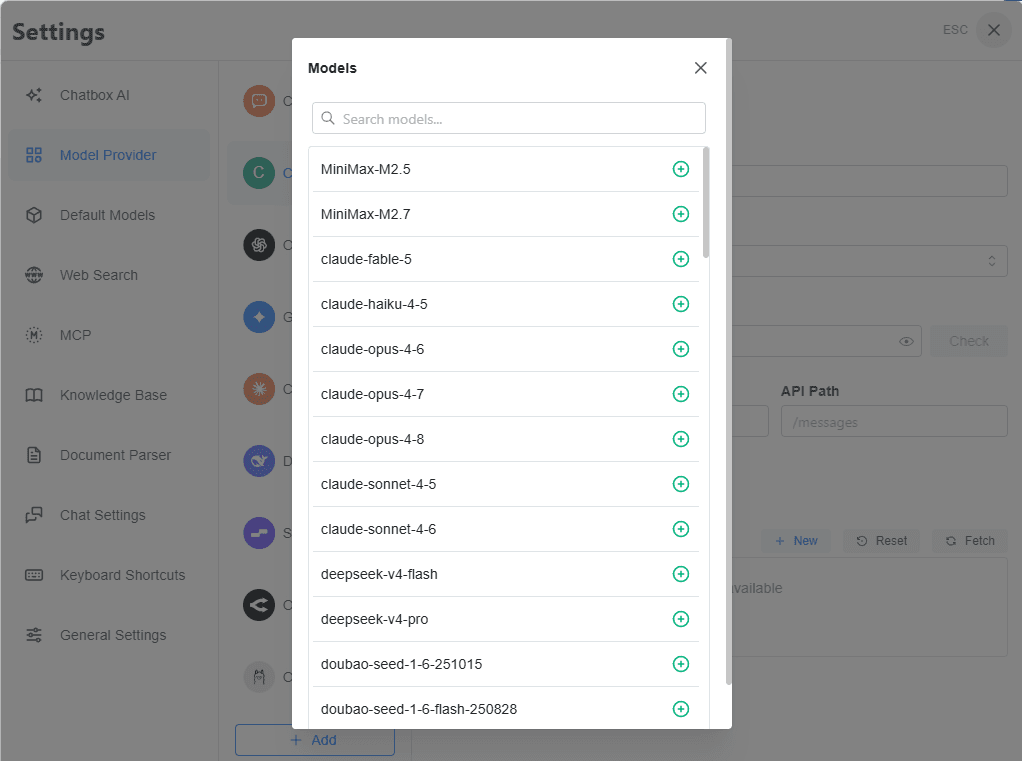
Task: Click the models list scrollbar thumb
Action: click(x=706, y=203)
